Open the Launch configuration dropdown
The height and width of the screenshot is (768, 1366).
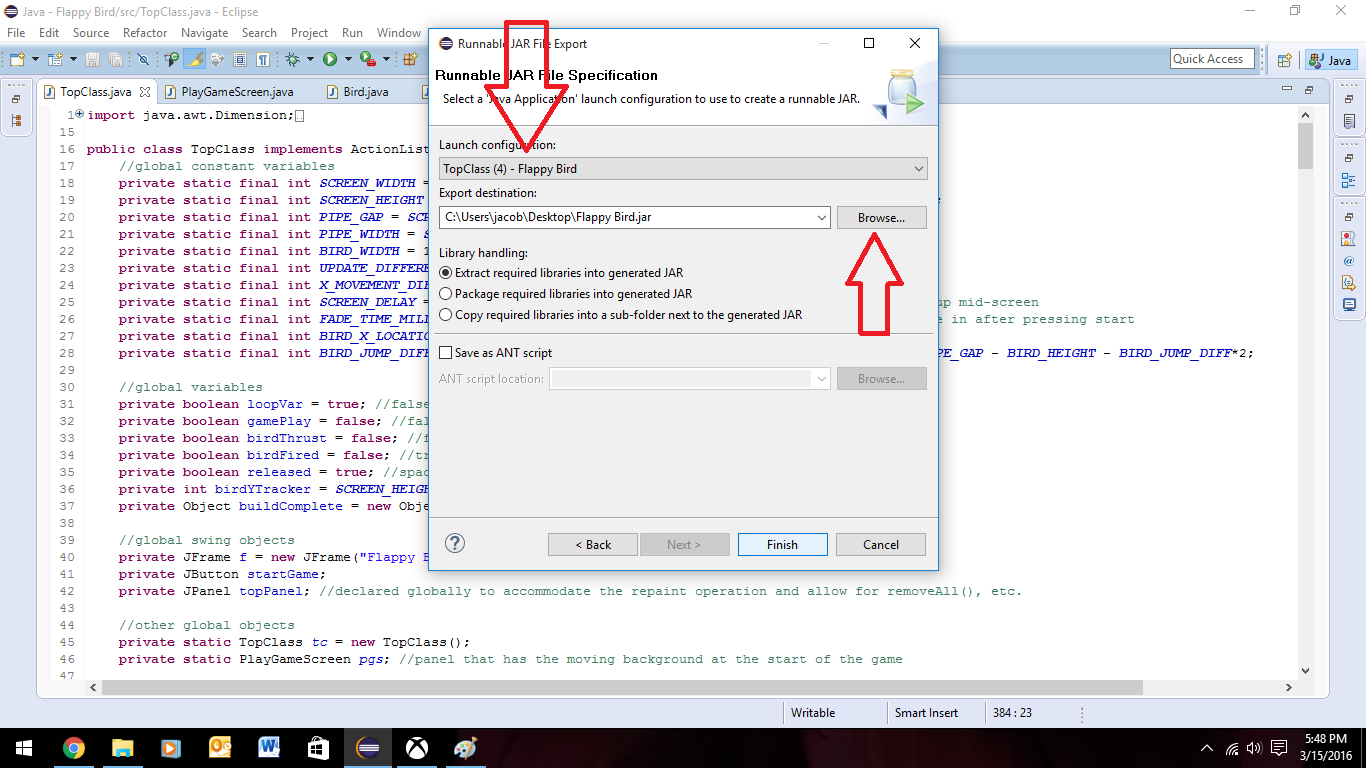918,168
